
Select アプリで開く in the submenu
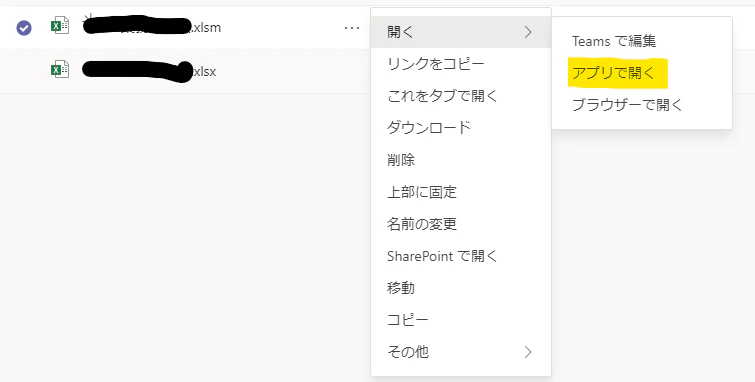[642, 73]
